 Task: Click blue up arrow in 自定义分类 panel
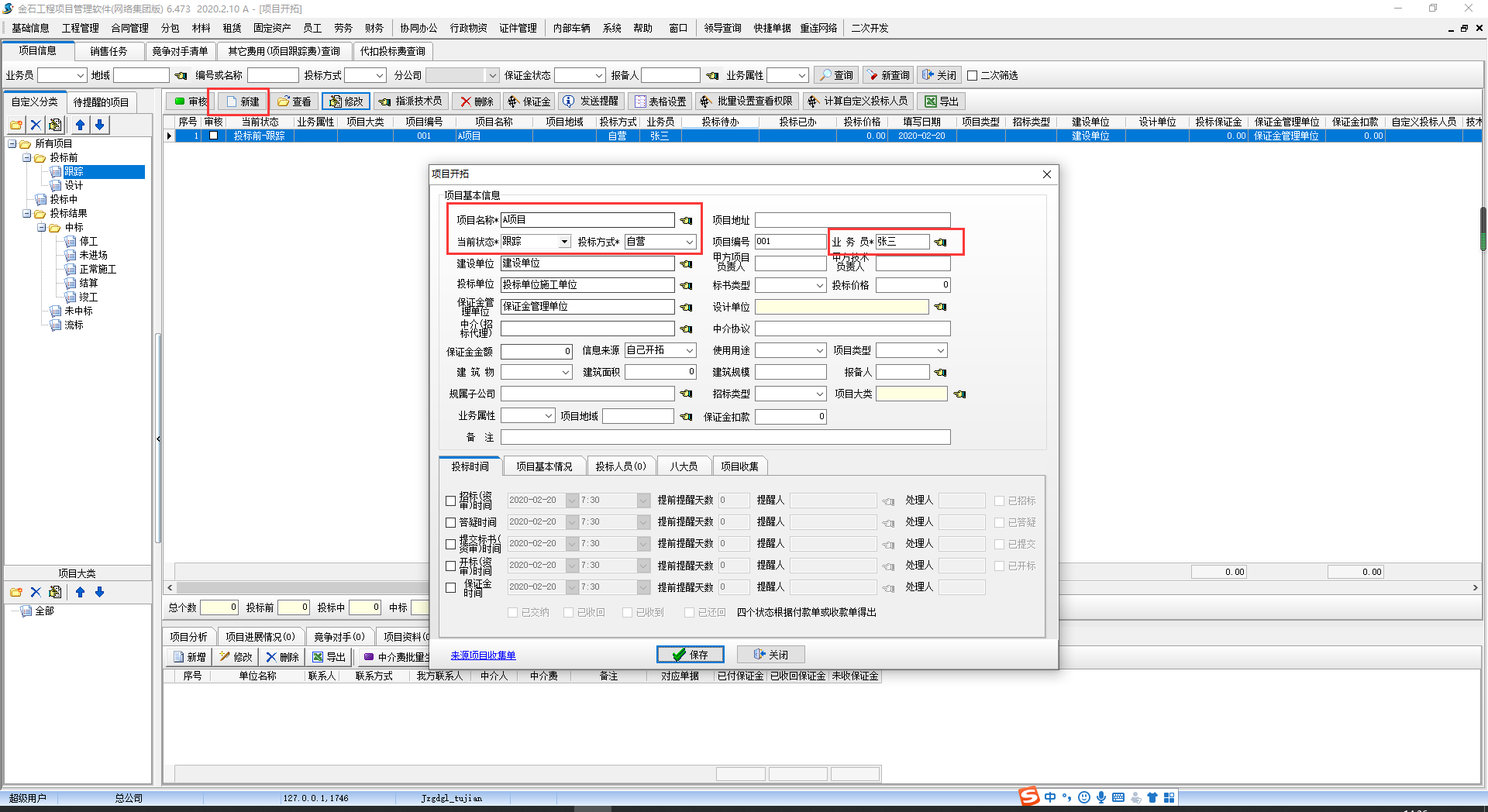click(x=80, y=125)
